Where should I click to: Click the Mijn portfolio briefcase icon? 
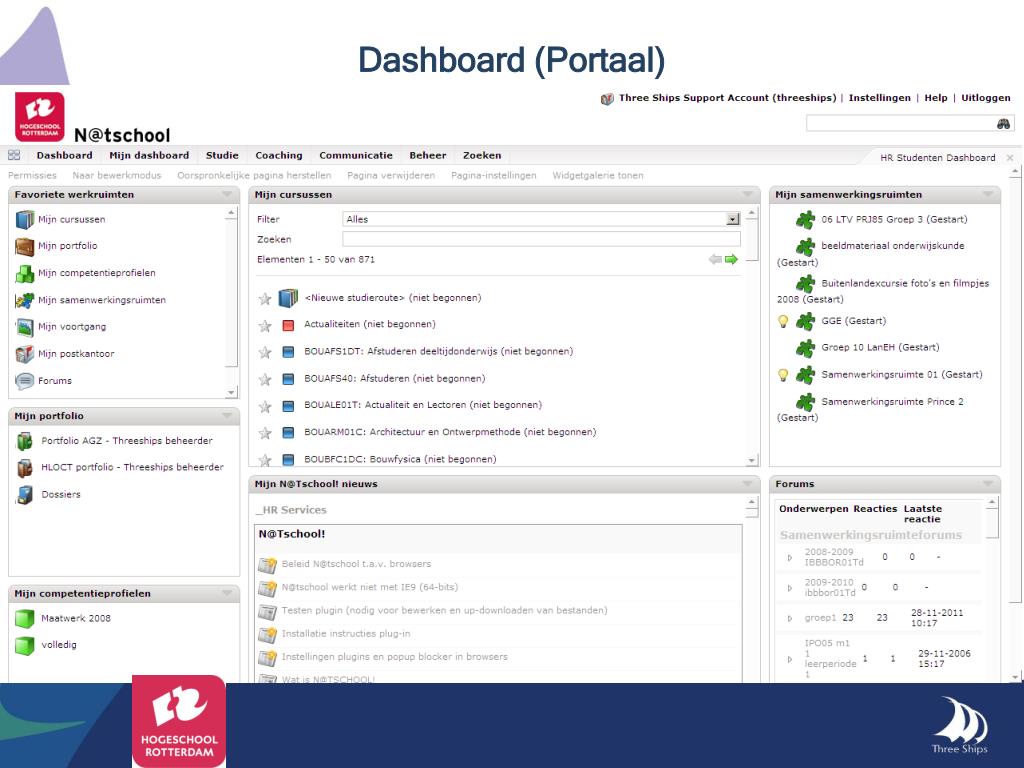[25, 246]
